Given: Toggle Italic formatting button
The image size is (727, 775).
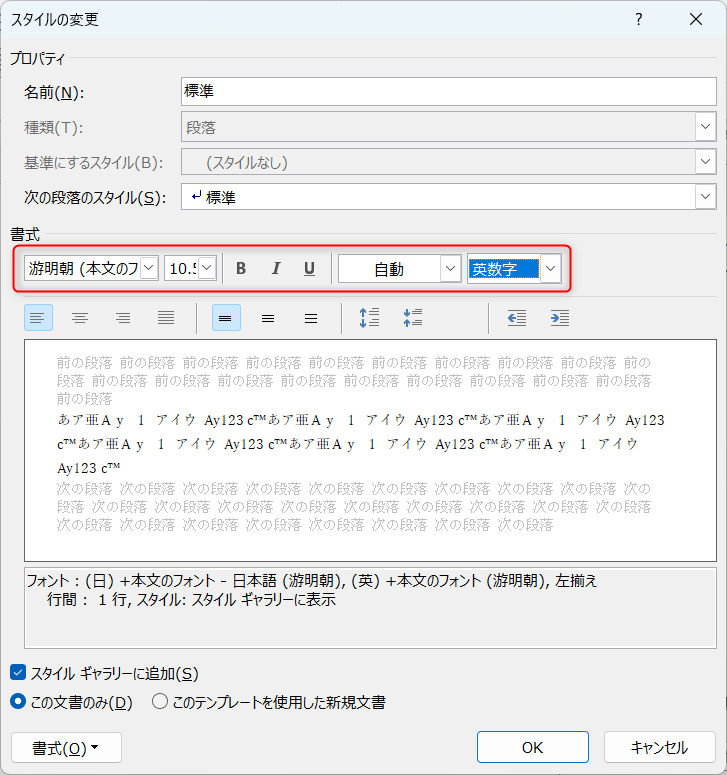Looking at the screenshot, I should click(276, 269).
